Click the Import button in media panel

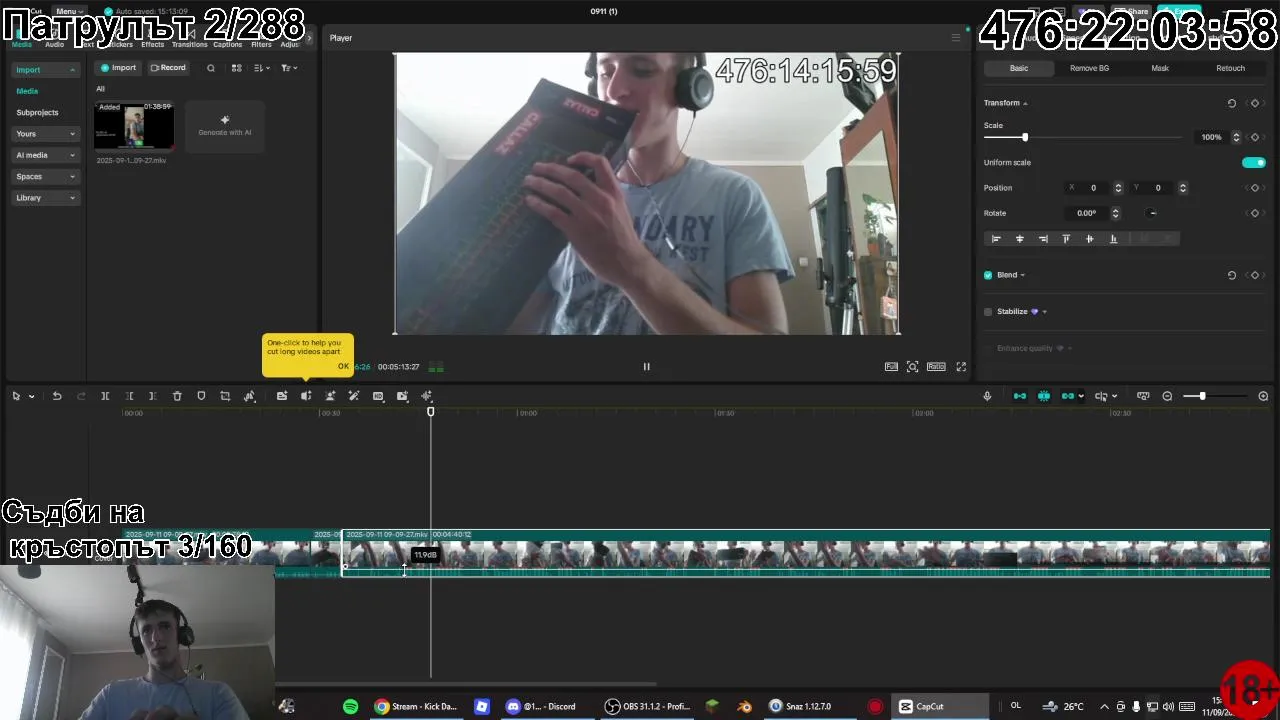pos(118,68)
